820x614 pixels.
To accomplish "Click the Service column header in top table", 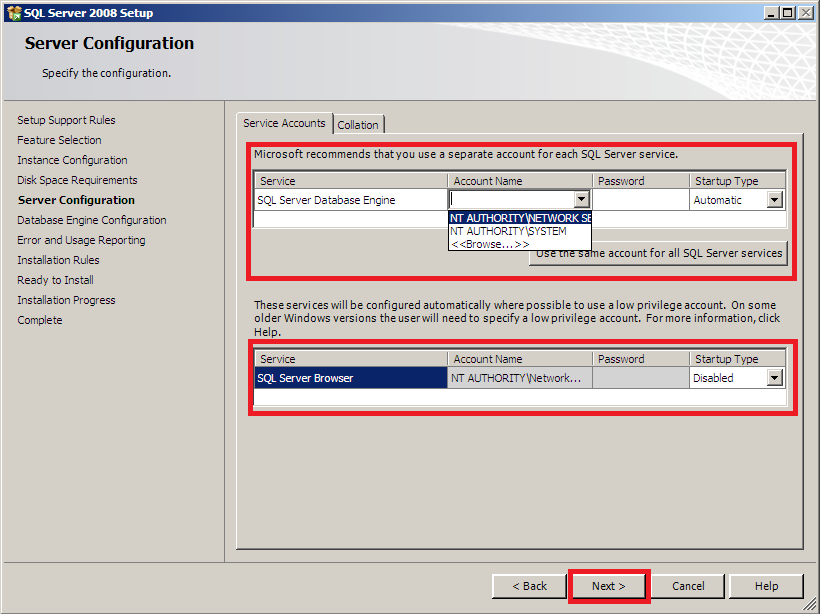I will (x=351, y=181).
